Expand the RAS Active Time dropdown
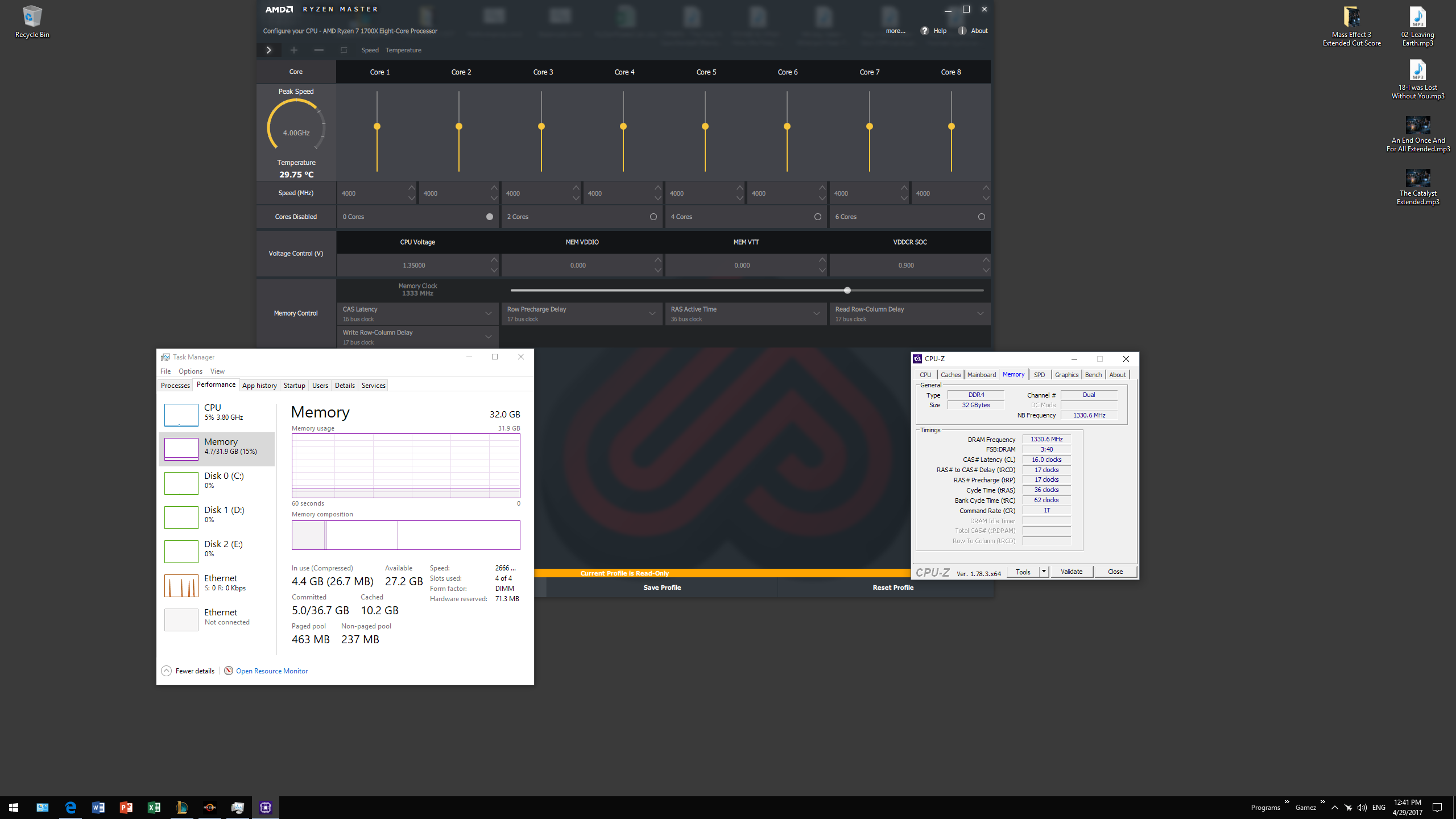 pos(816,313)
